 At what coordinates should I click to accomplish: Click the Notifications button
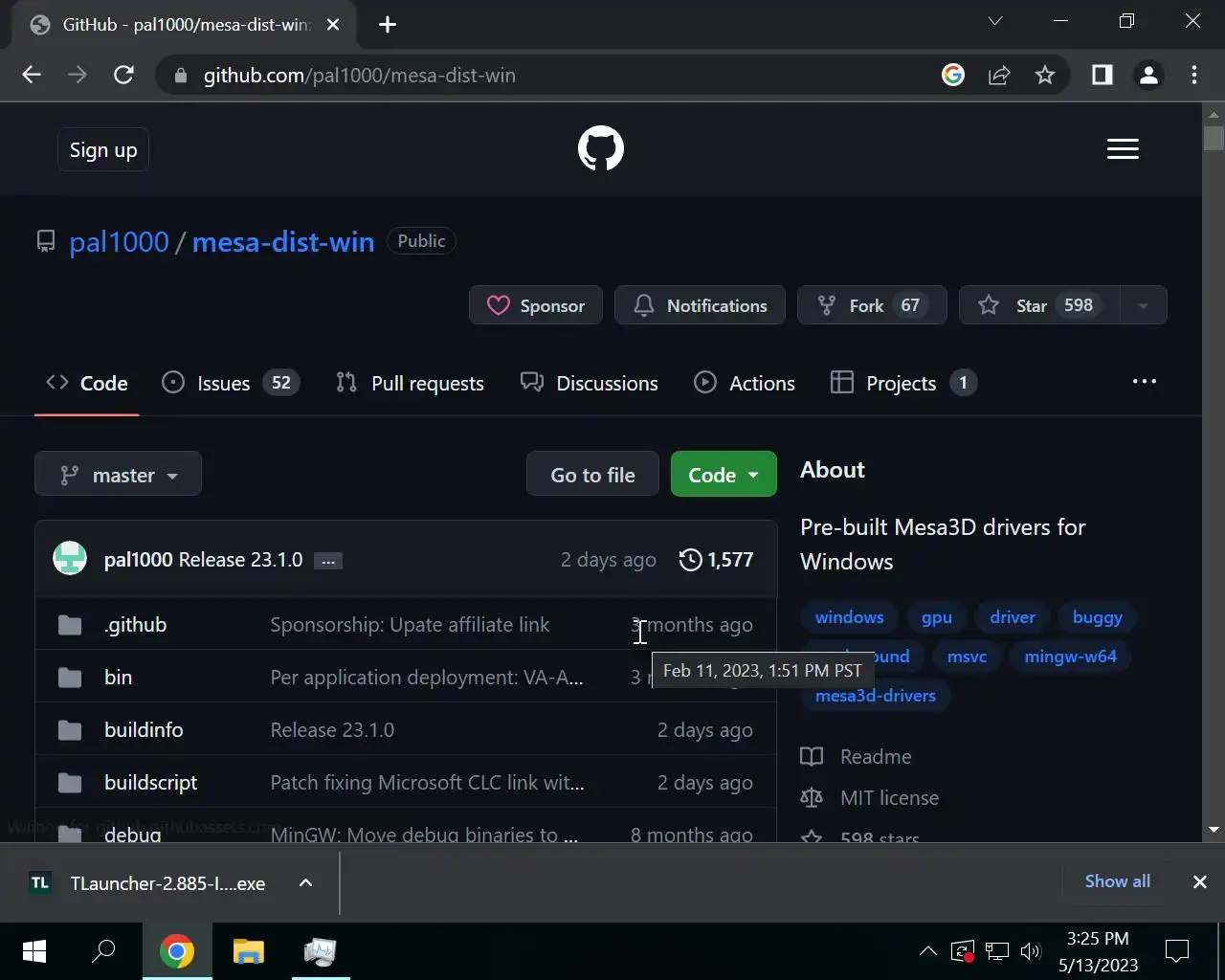700,305
